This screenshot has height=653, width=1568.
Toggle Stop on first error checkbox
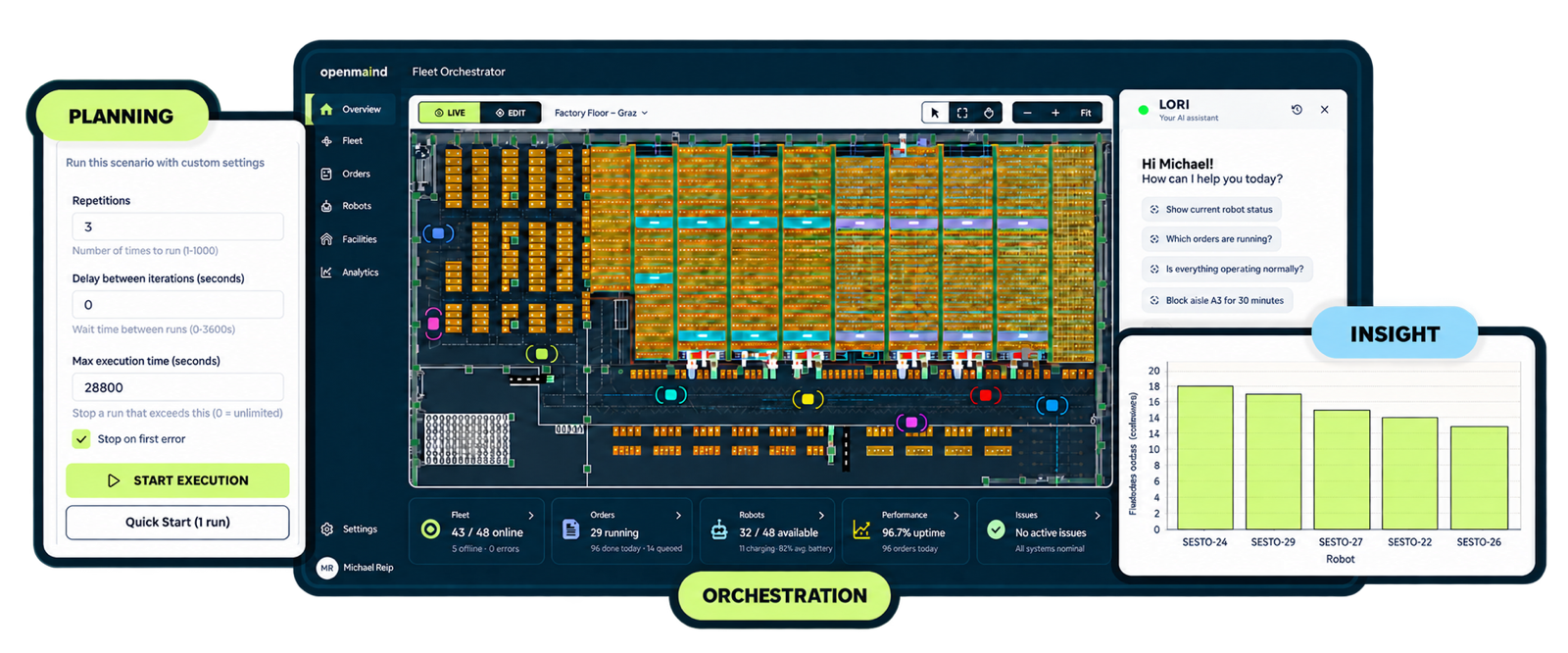coord(81,439)
